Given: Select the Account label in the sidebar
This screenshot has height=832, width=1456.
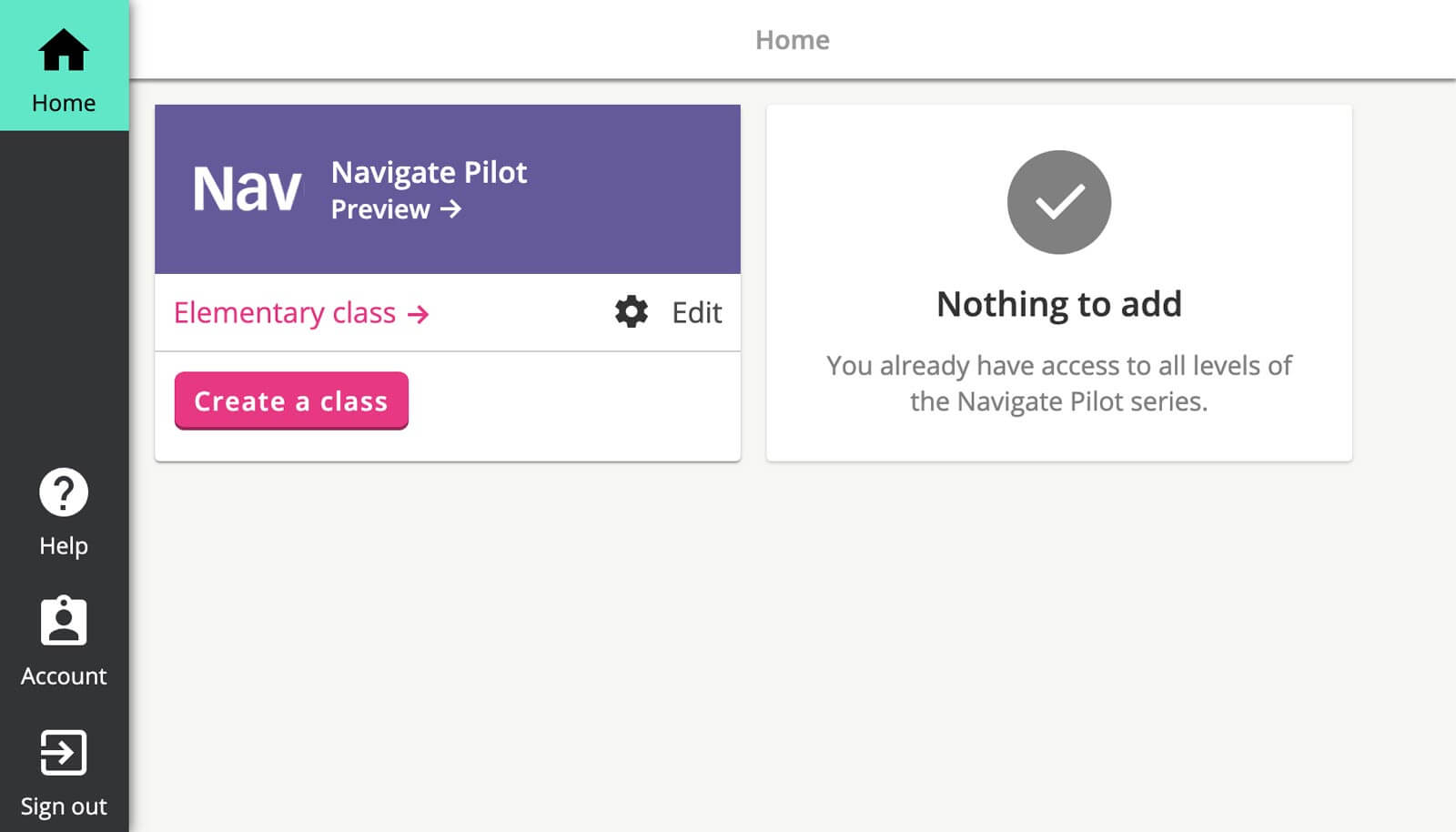Looking at the screenshot, I should (64, 675).
